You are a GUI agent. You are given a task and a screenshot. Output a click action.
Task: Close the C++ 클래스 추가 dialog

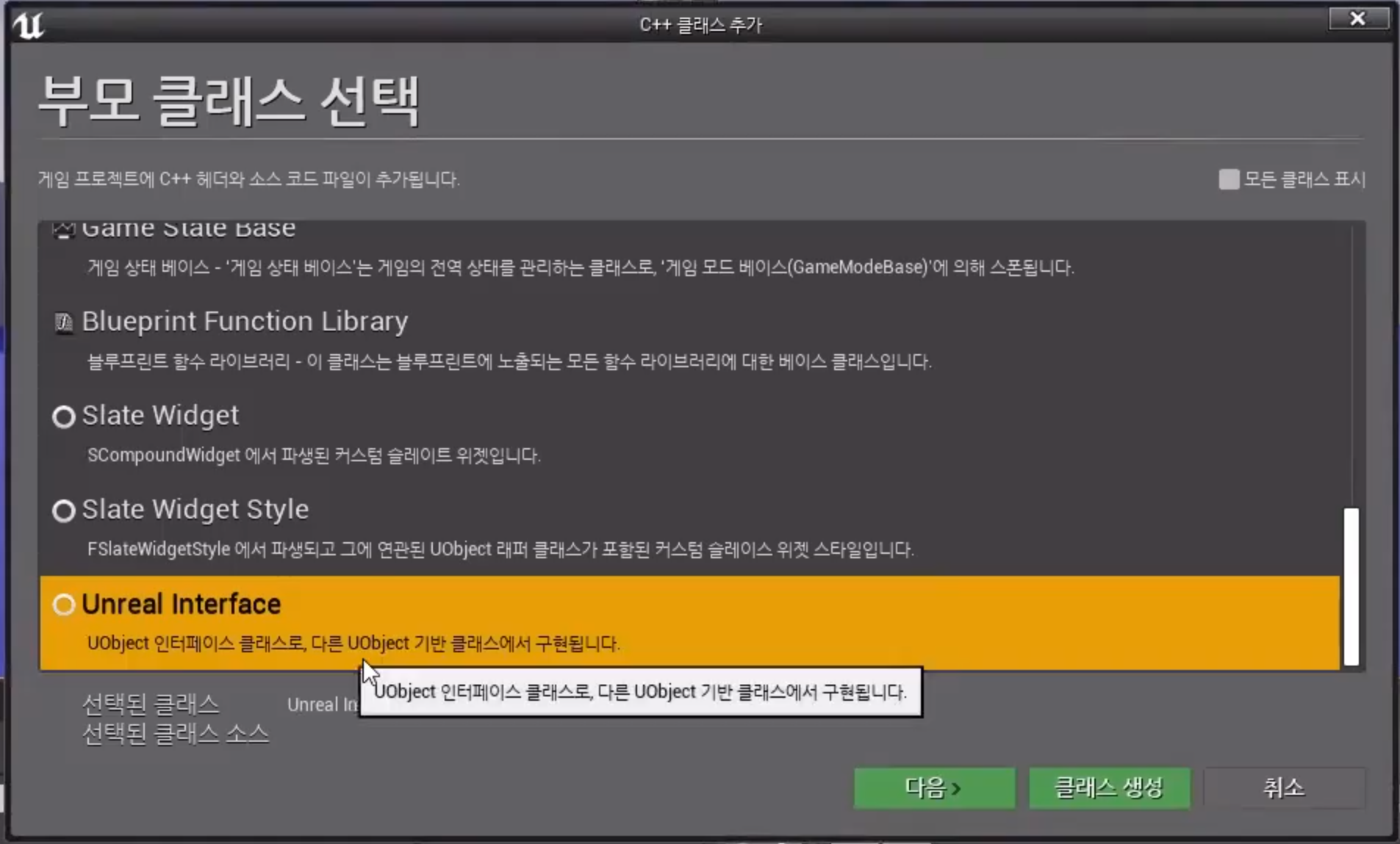1358,18
